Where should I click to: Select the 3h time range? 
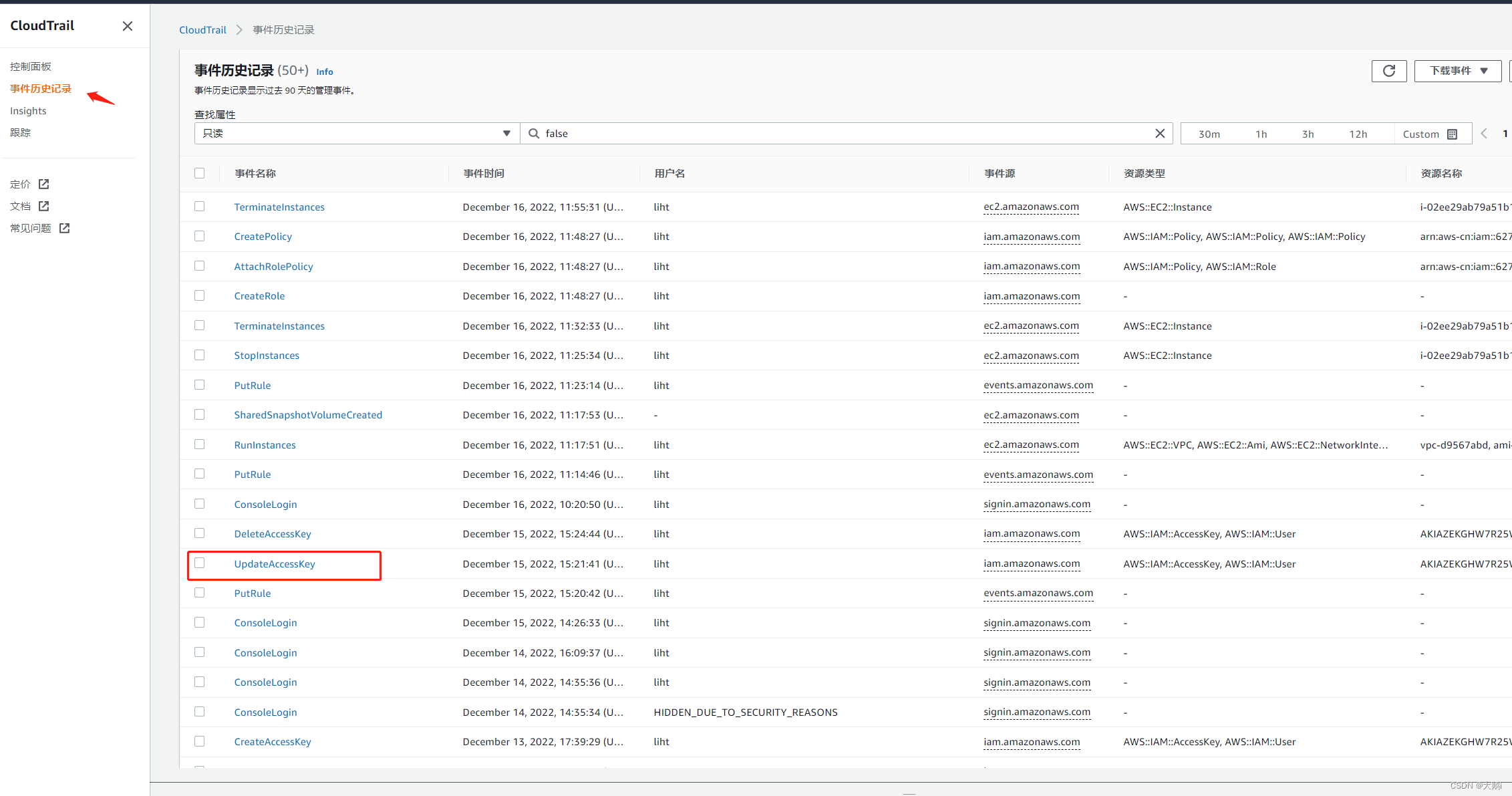pos(1308,134)
